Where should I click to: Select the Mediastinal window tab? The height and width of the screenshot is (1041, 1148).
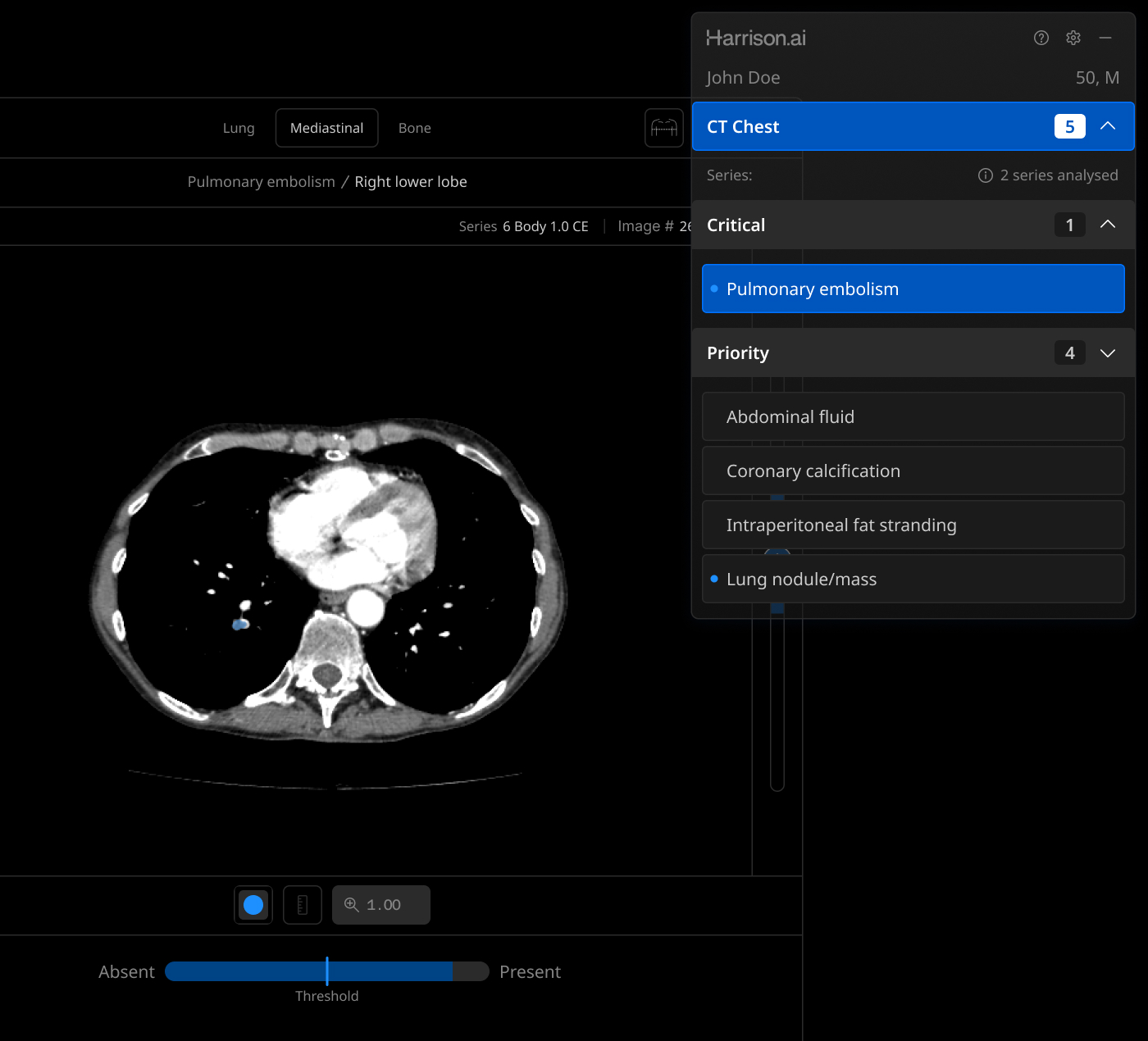click(x=326, y=128)
